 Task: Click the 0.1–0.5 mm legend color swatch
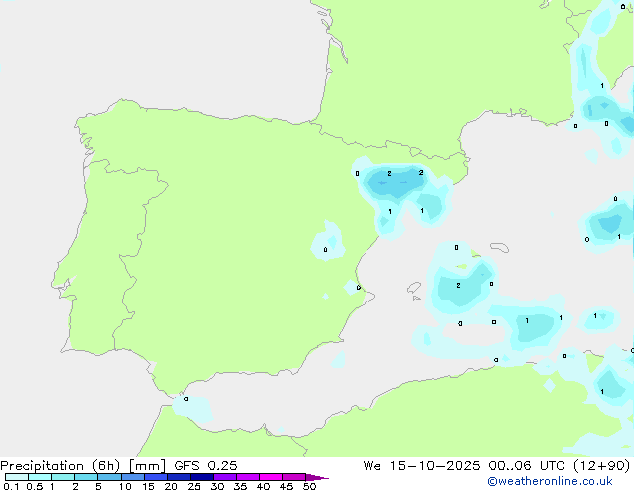17,477
